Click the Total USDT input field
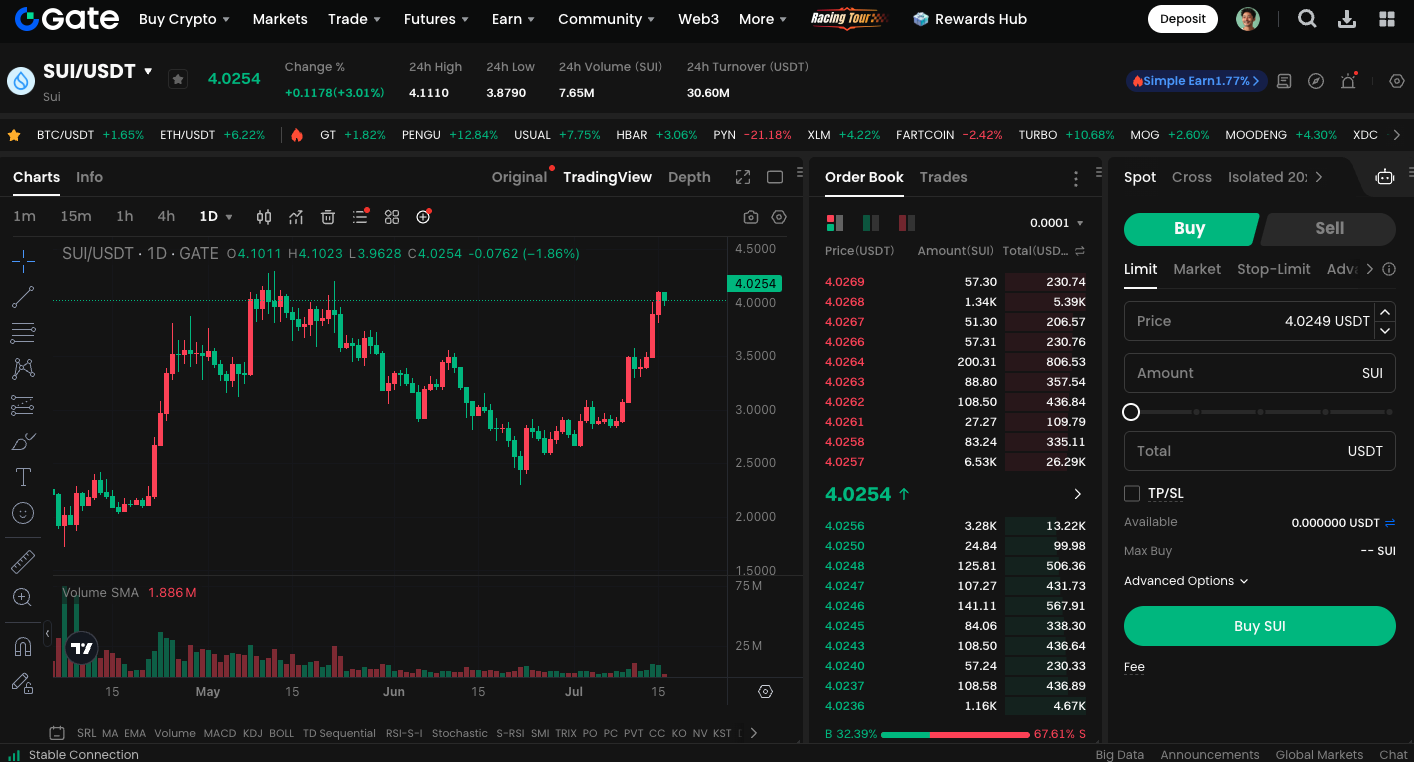The image size is (1414, 762). tap(1259, 451)
